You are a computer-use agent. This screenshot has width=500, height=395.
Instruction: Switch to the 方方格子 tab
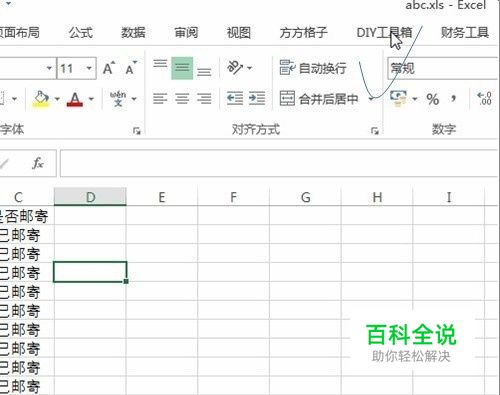[x=303, y=32]
